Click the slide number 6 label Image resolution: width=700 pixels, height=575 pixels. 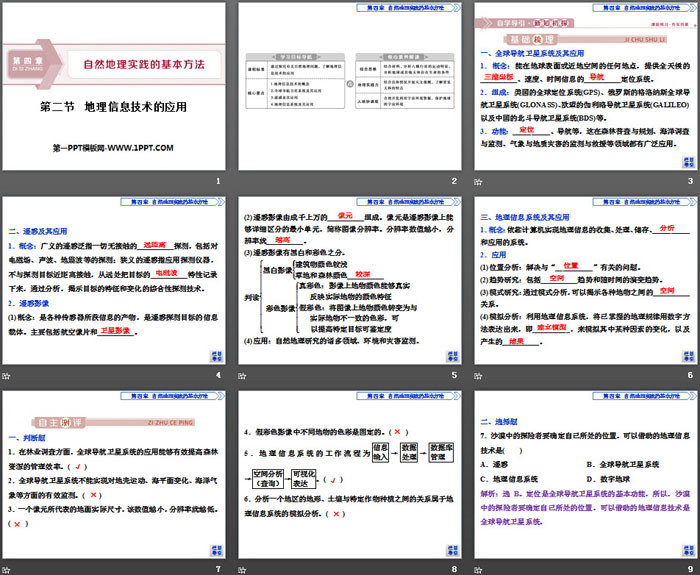689,375
